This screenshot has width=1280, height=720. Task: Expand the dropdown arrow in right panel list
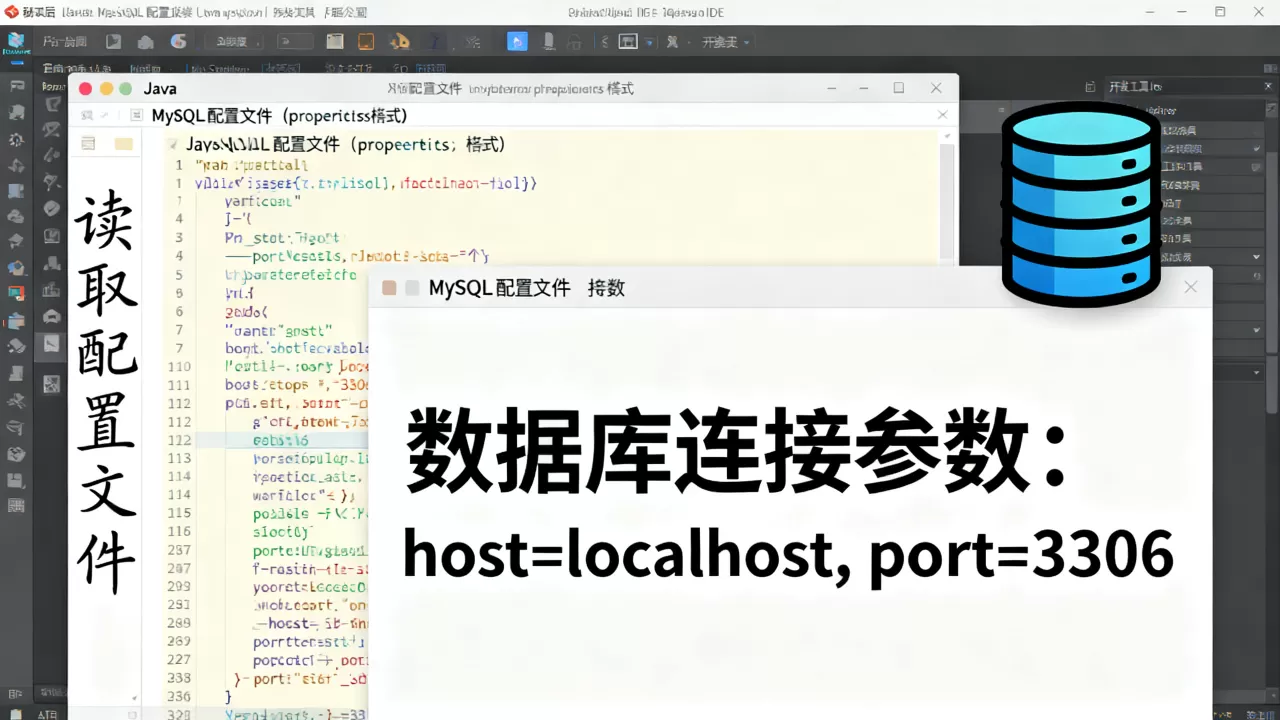pyautogui.click(x=1257, y=257)
